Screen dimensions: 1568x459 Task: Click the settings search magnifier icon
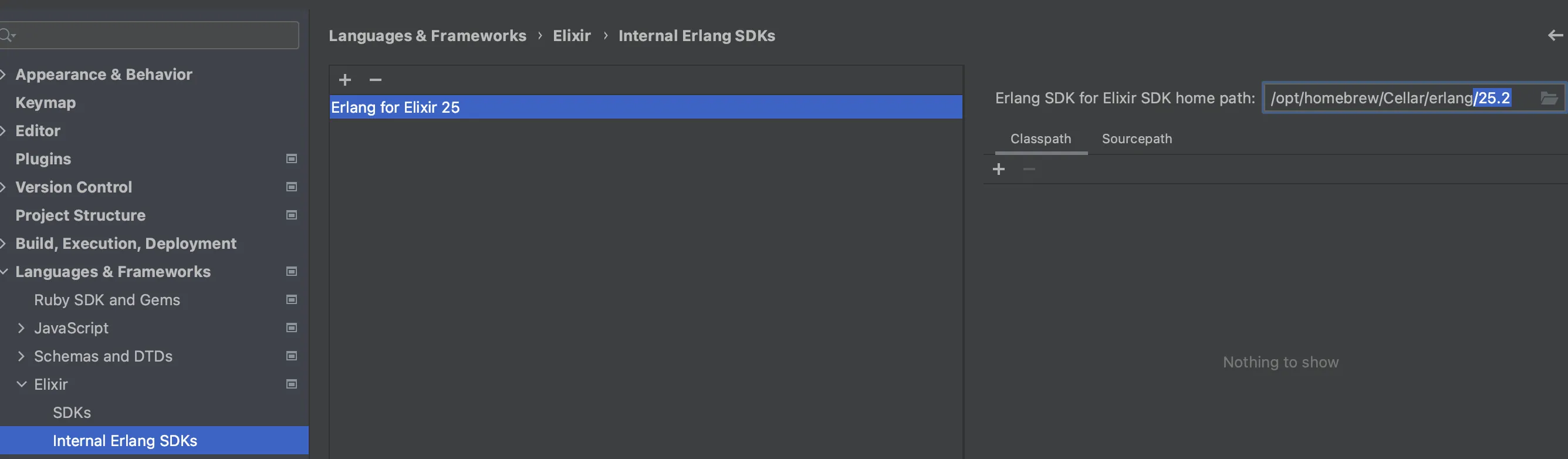click(x=7, y=35)
